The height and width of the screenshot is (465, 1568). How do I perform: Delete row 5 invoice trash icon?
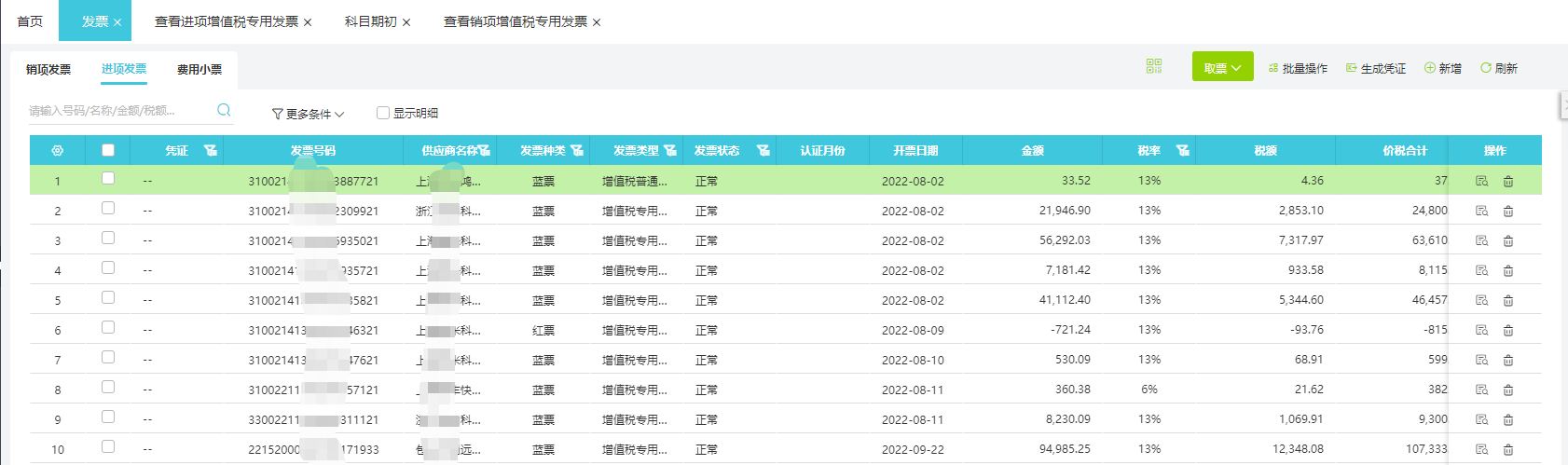click(x=1508, y=300)
